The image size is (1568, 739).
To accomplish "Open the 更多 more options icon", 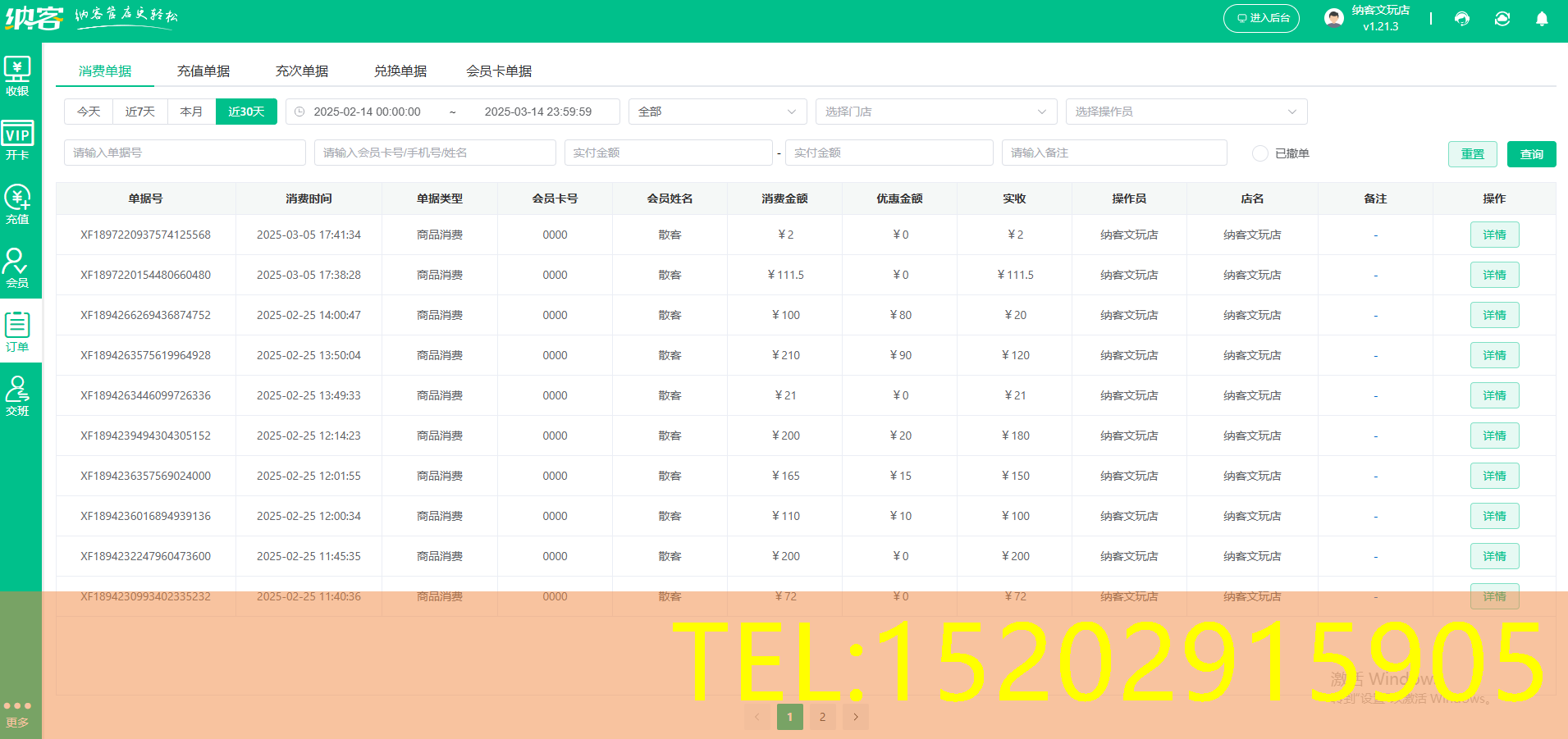I will (x=18, y=709).
